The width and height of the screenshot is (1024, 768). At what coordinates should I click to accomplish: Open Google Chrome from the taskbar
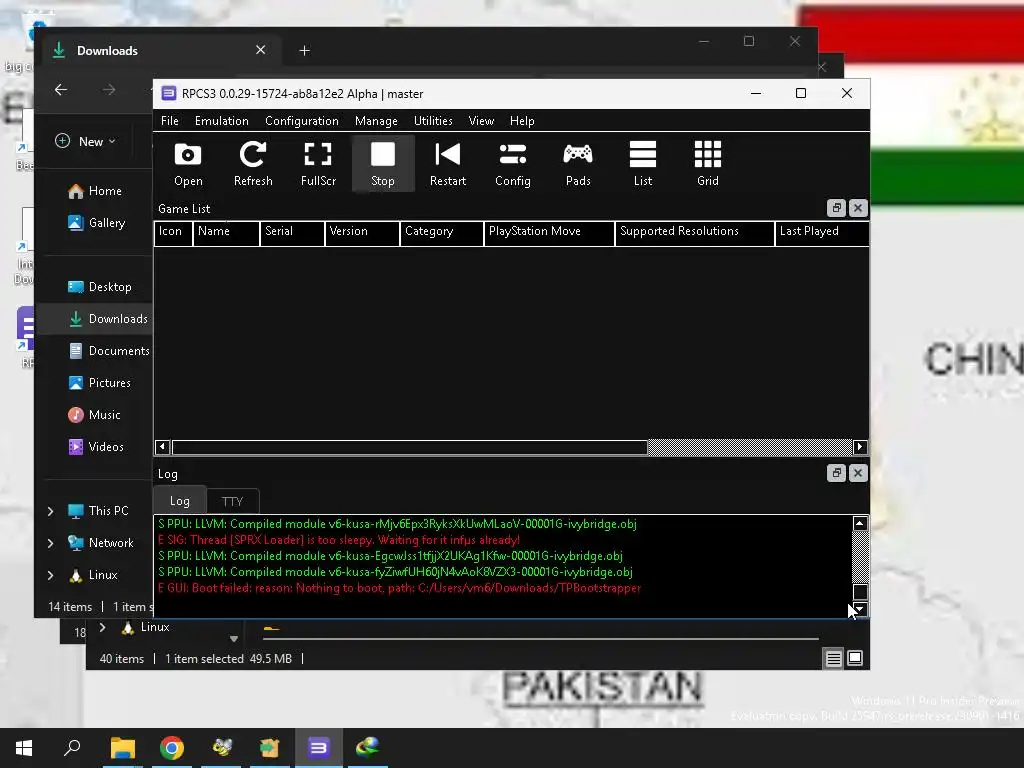pyautogui.click(x=172, y=748)
